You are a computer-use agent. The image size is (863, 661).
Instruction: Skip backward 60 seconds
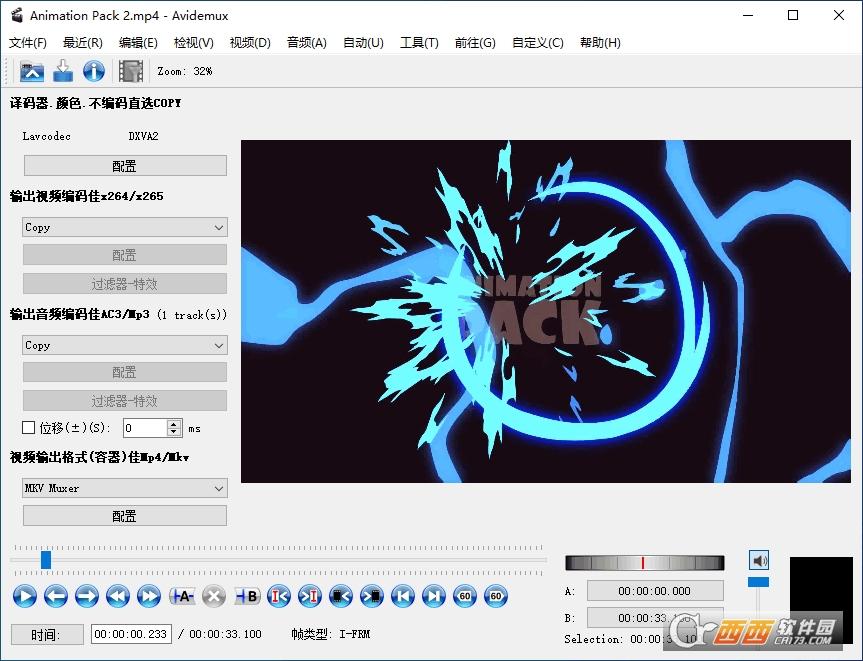pyautogui.click(x=465, y=596)
